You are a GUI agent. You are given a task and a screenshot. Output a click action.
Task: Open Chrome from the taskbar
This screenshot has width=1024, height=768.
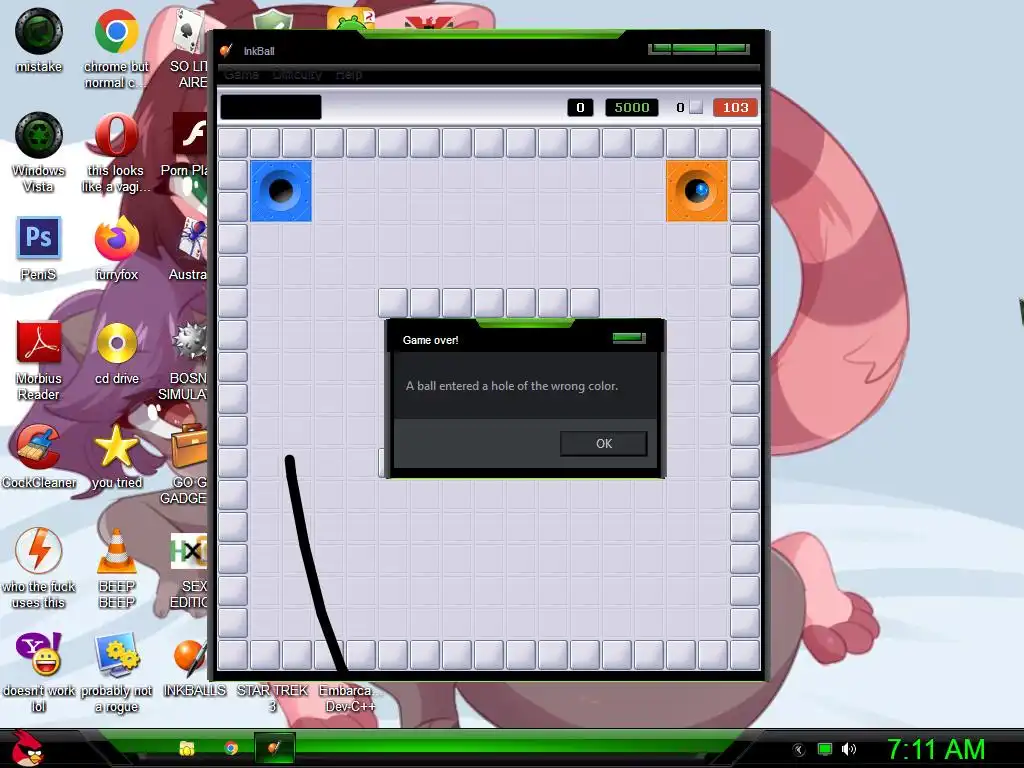[x=231, y=748]
